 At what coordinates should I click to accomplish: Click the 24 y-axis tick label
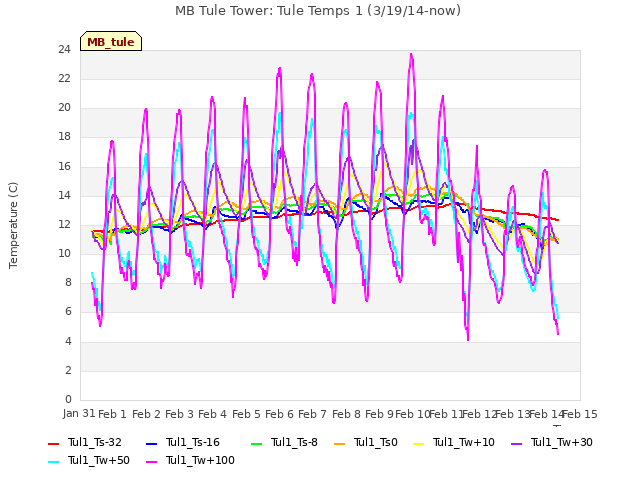pos(64,50)
